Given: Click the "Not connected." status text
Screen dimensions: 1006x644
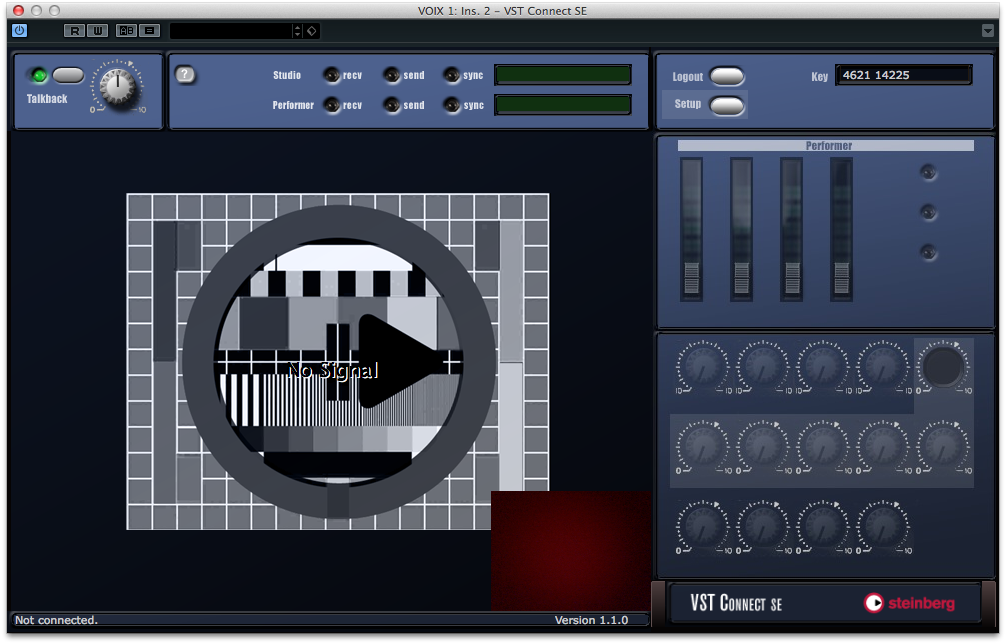Looking at the screenshot, I should 56,620.
